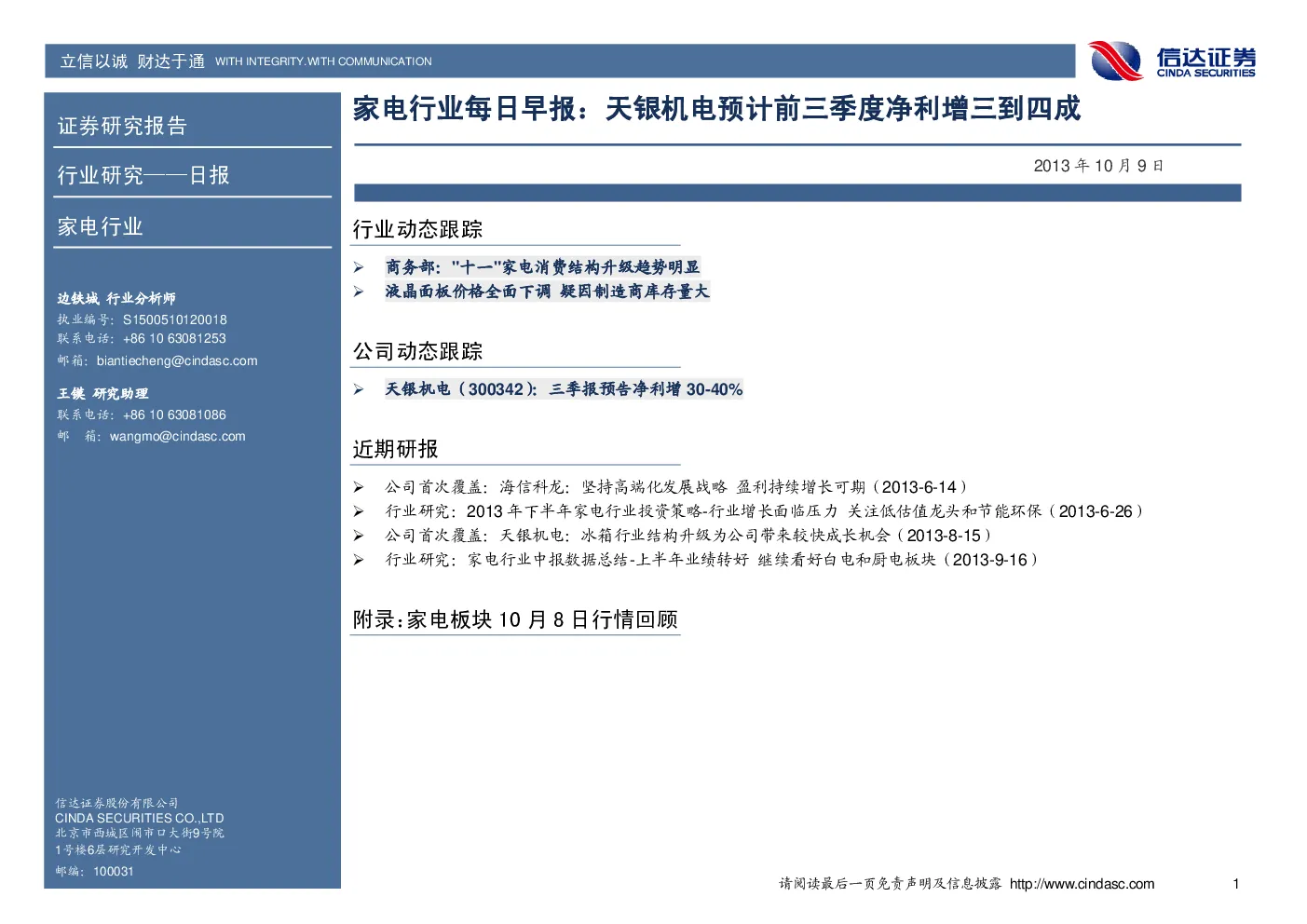
Task: Click the phone number +86 10 63081253
Action: pos(174,338)
